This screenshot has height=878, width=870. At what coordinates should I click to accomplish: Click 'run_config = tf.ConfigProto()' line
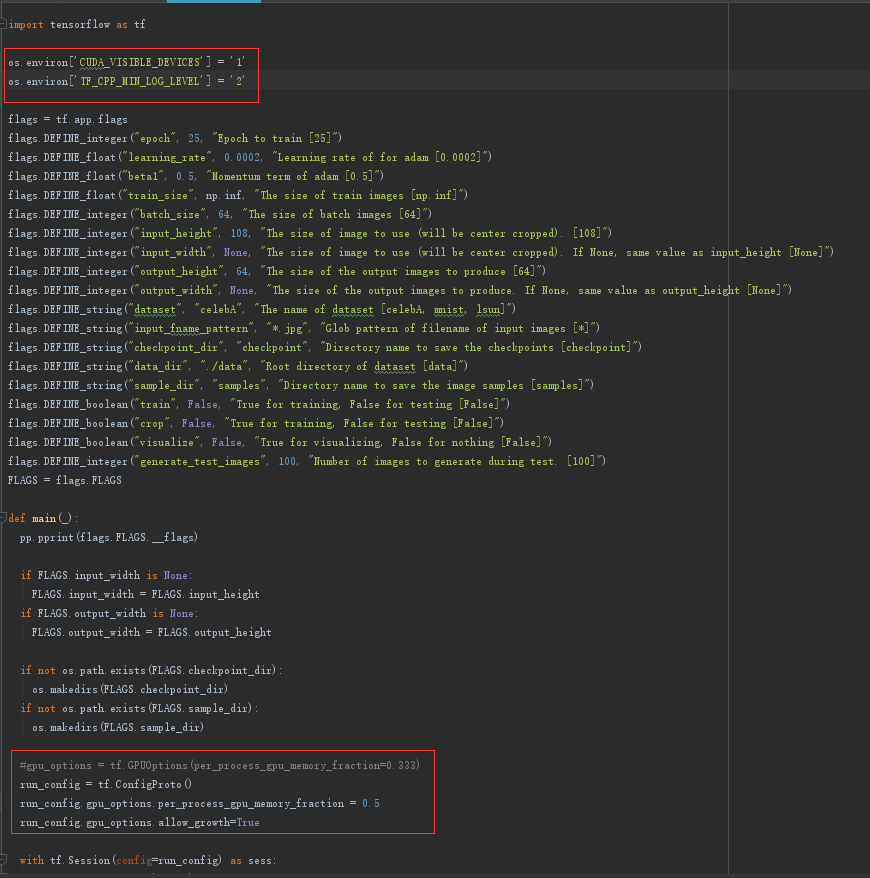point(106,784)
